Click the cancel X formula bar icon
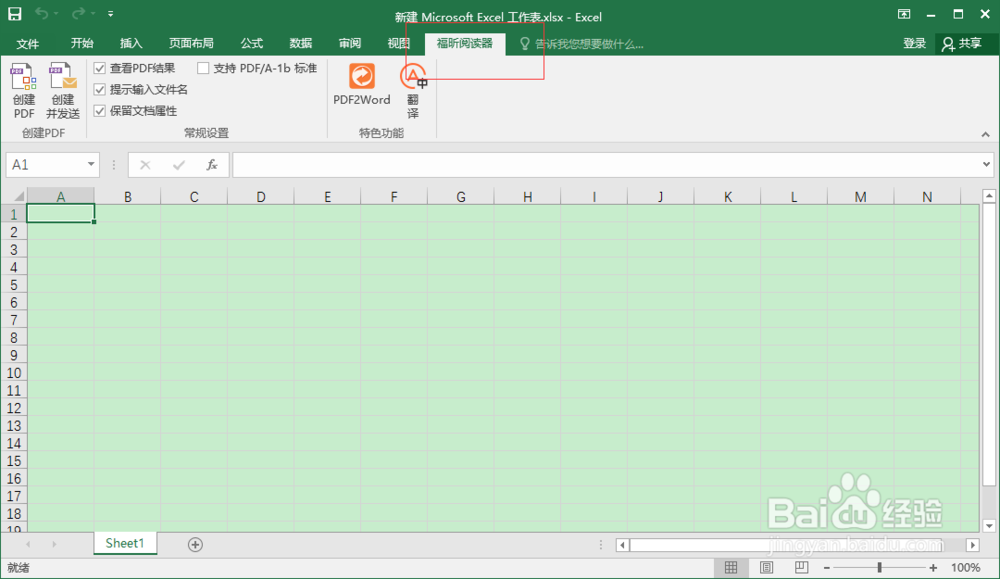 [x=145, y=165]
